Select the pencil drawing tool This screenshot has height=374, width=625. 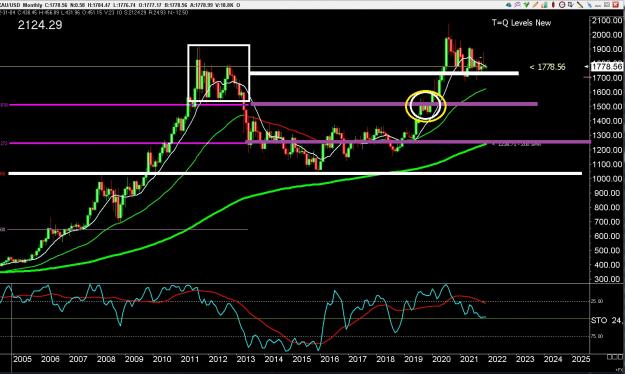coord(535,5)
